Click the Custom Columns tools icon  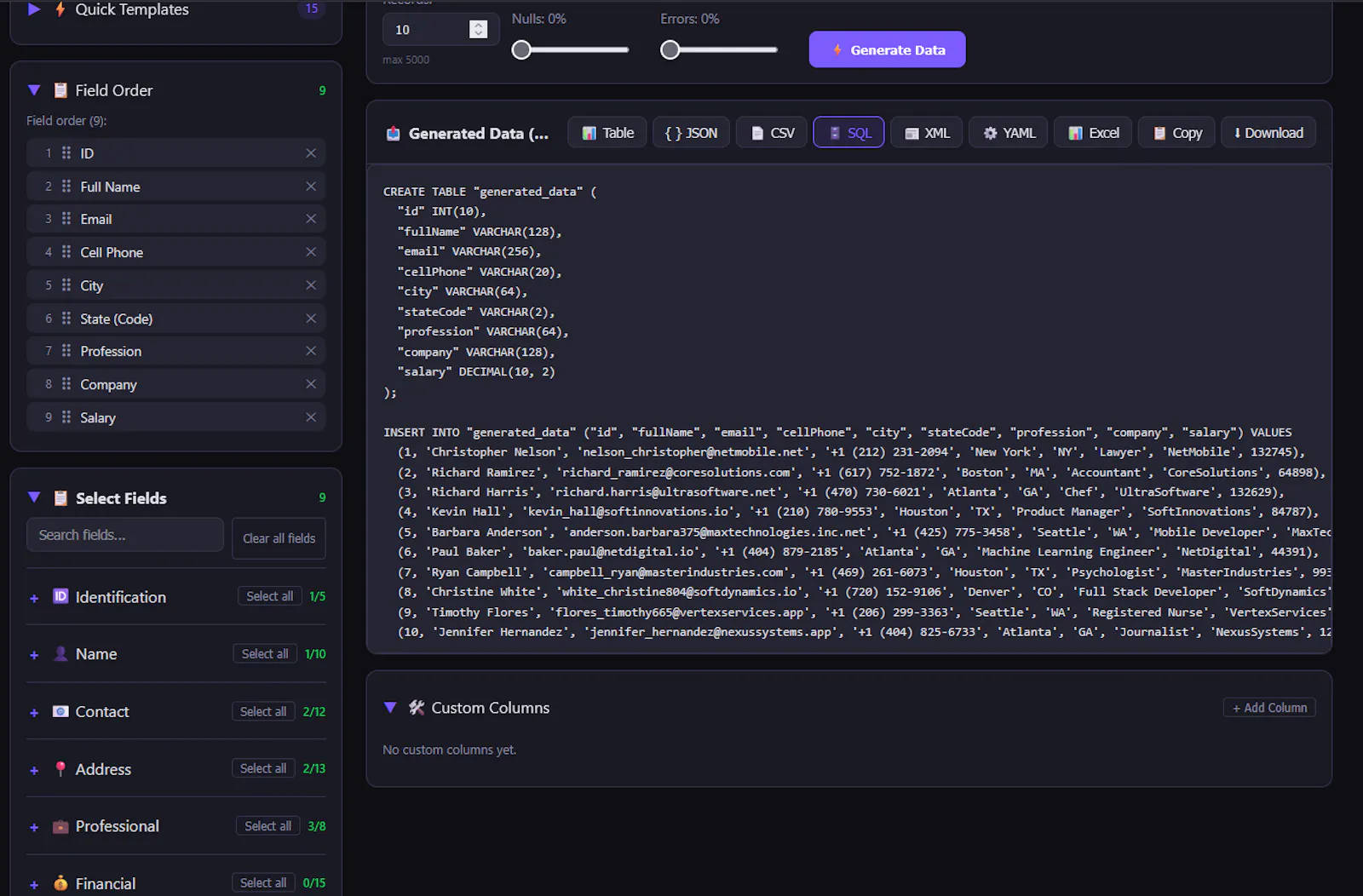point(417,708)
